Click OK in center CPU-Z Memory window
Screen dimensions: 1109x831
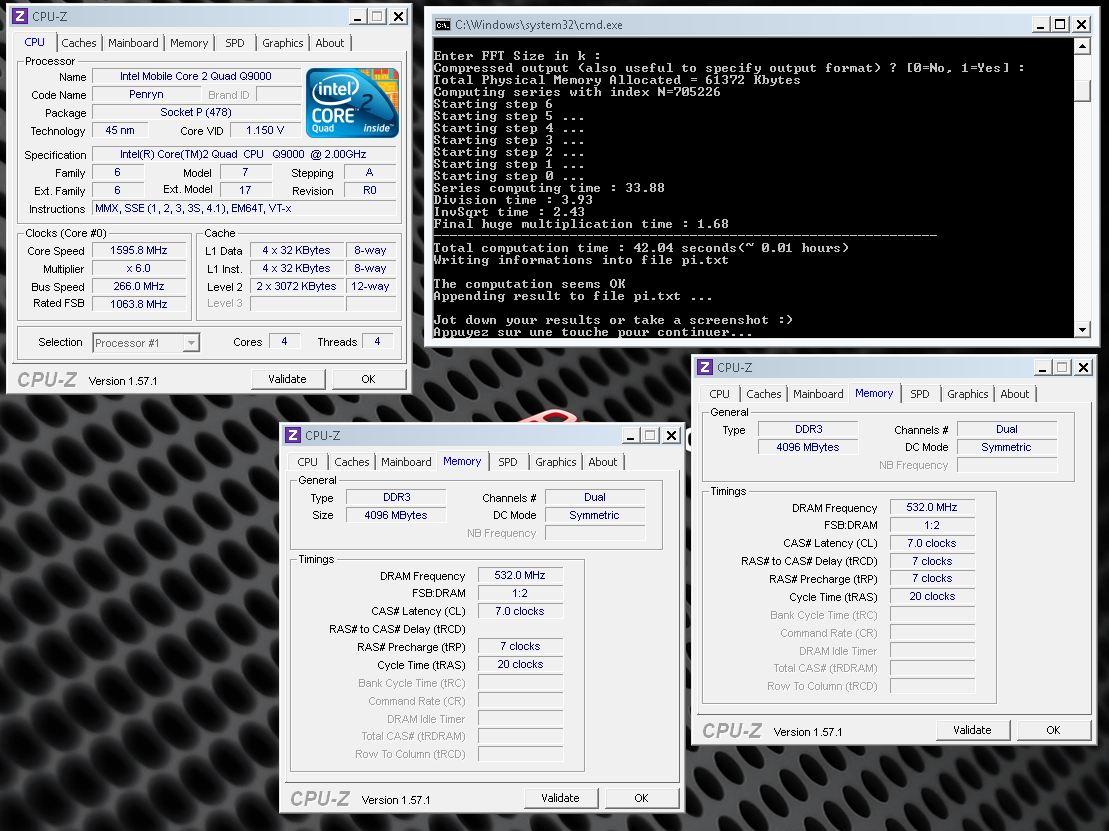pyautogui.click(x=641, y=798)
